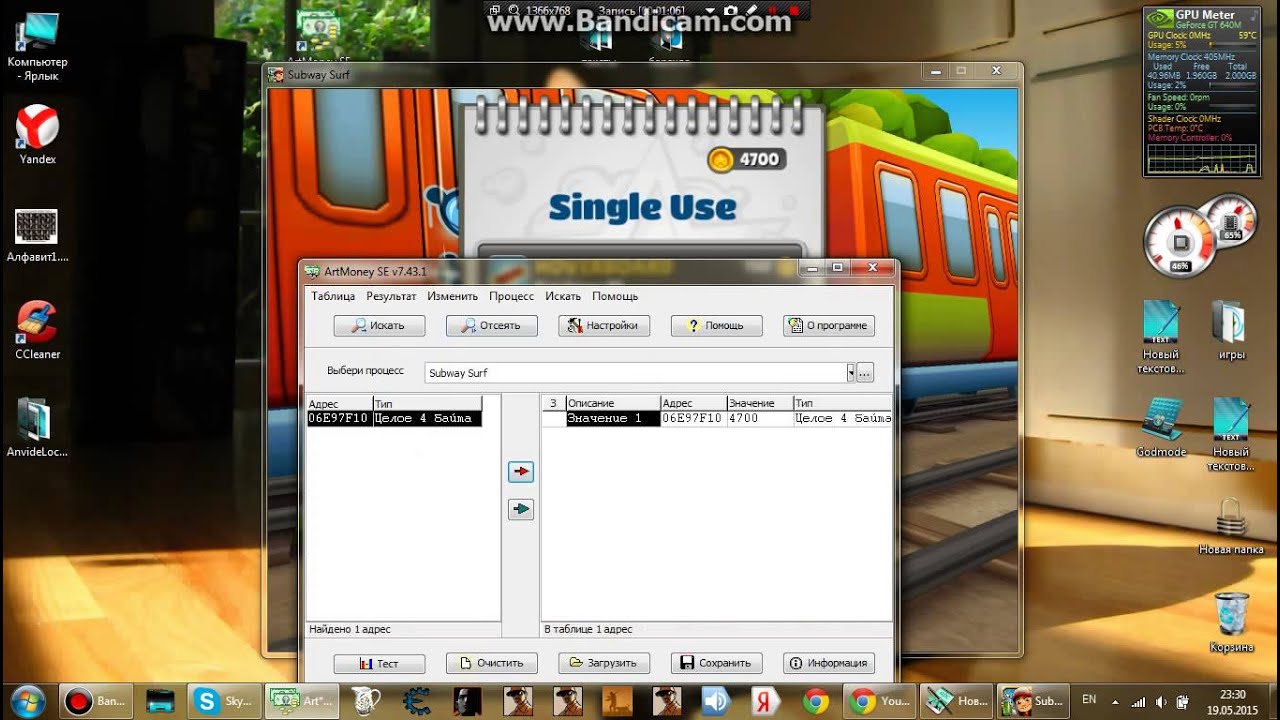
Task: Click the Сохранить save button
Action: pos(716,663)
